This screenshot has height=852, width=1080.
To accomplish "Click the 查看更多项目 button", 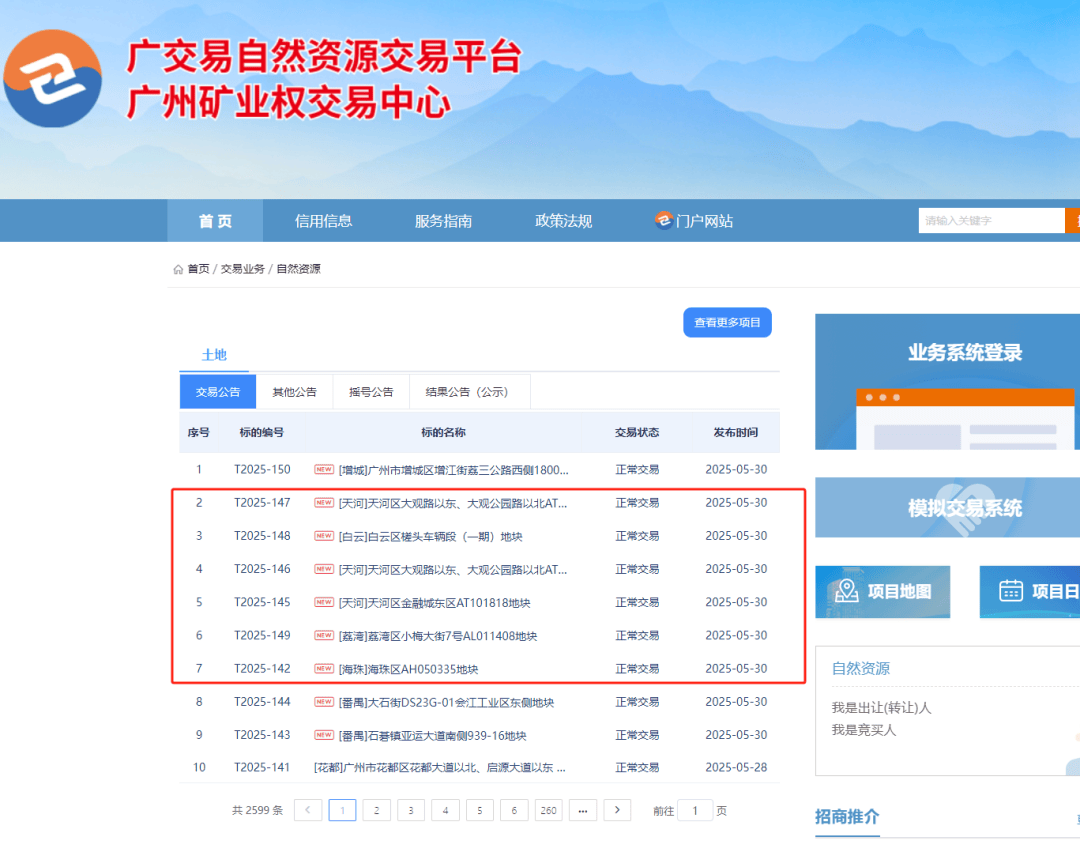I will [x=727, y=322].
